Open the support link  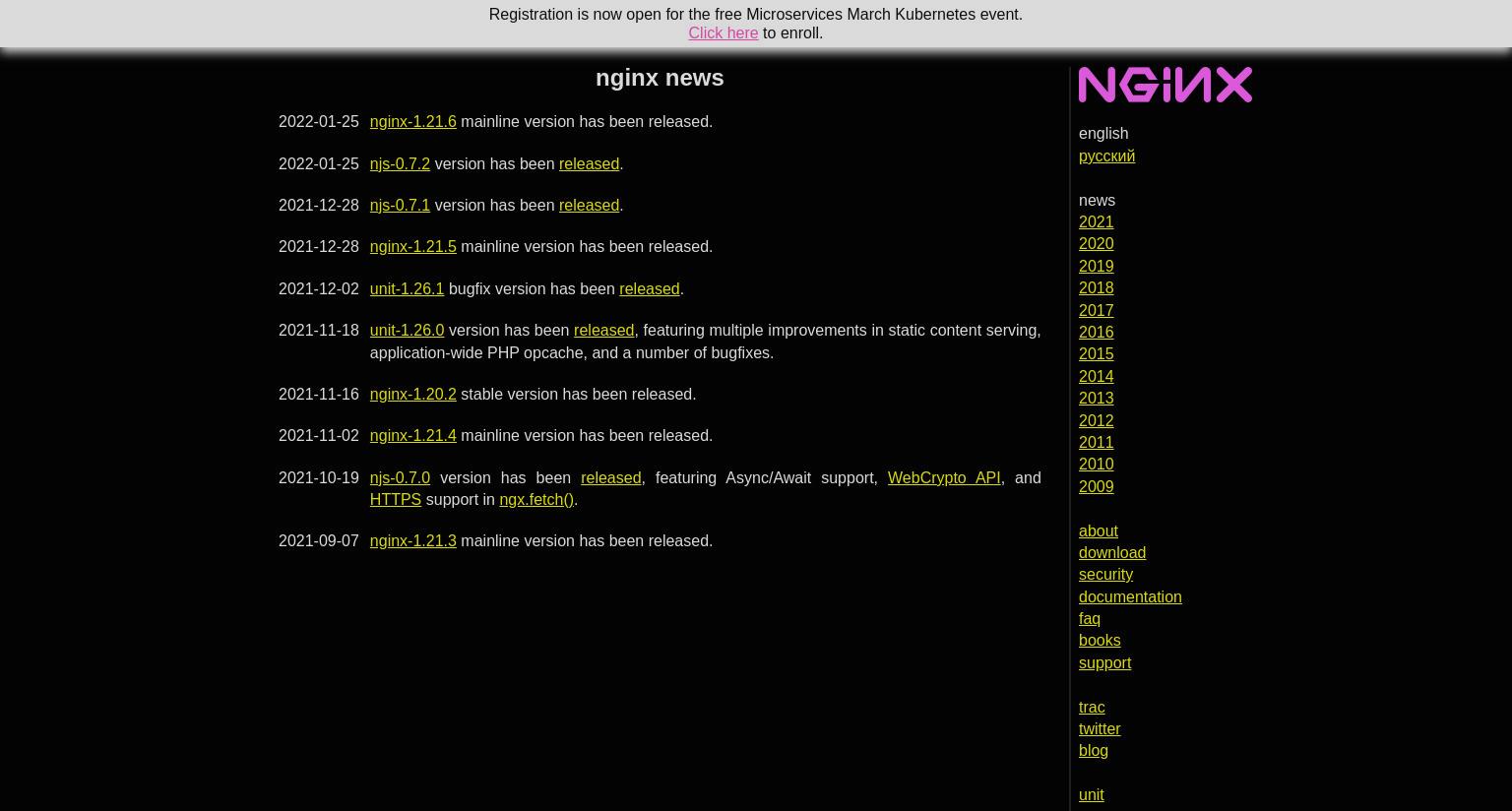tap(1104, 662)
